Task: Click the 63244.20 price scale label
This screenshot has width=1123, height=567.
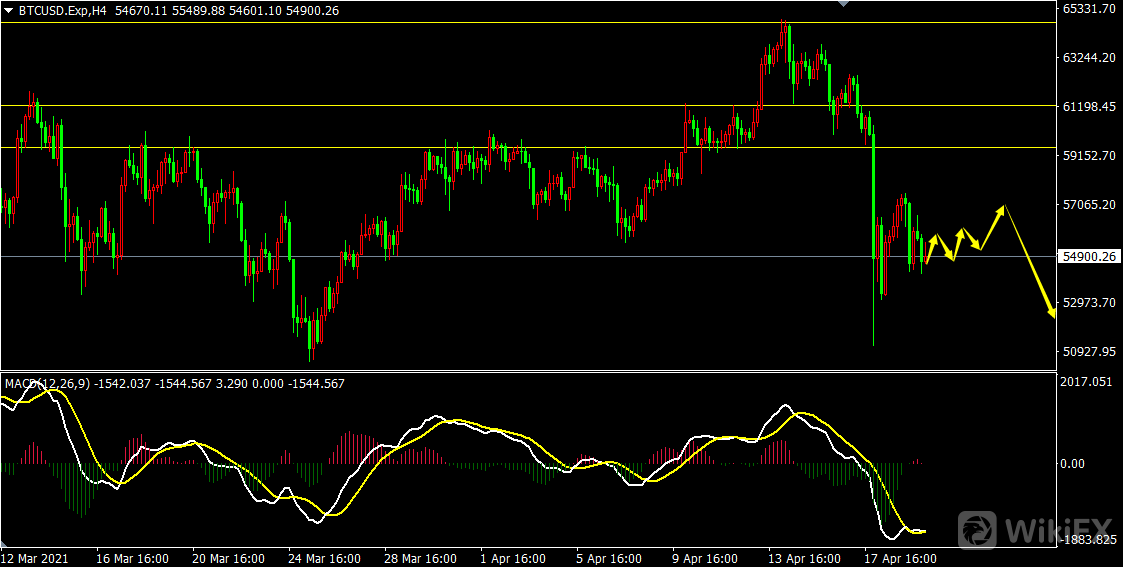Action: (1090, 57)
